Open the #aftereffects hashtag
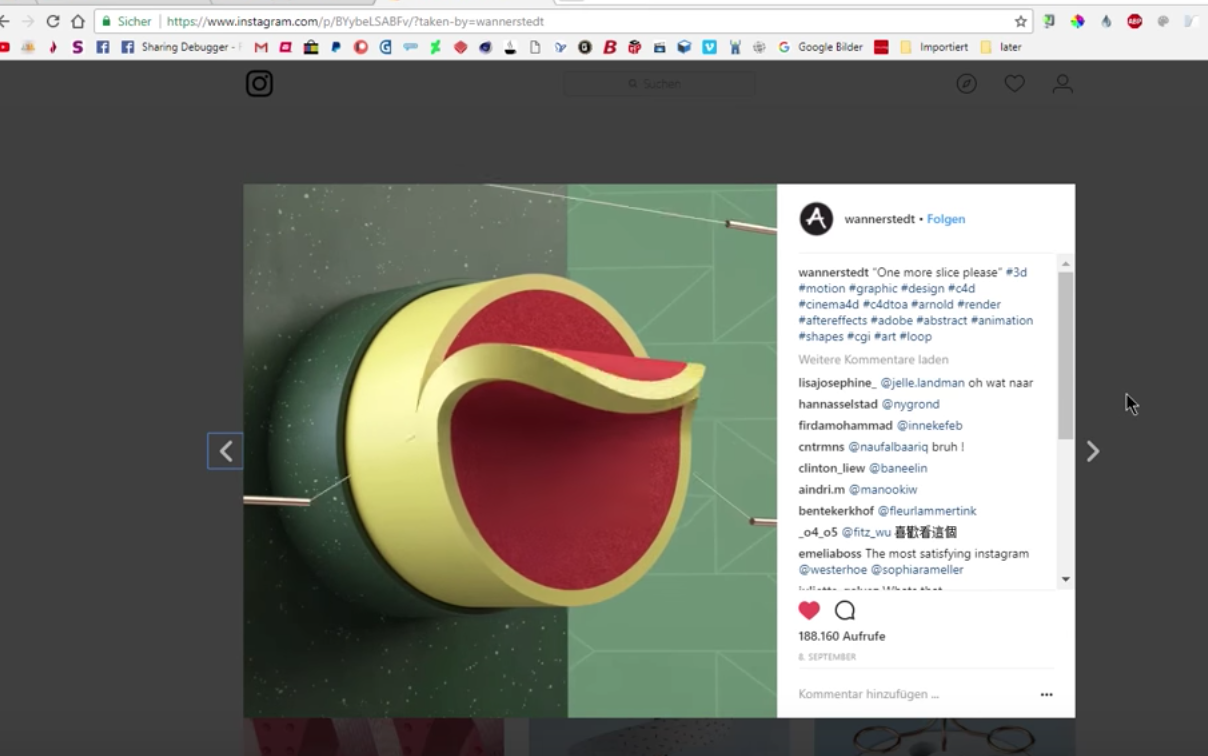The height and width of the screenshot is (756, 1208). pyautogui.click(x=832, y=321)
